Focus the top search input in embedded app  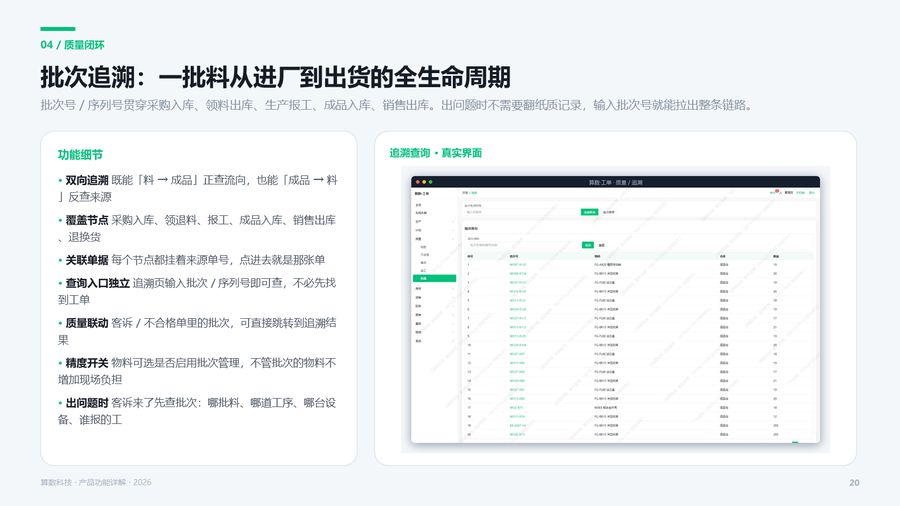pos(522,212)
